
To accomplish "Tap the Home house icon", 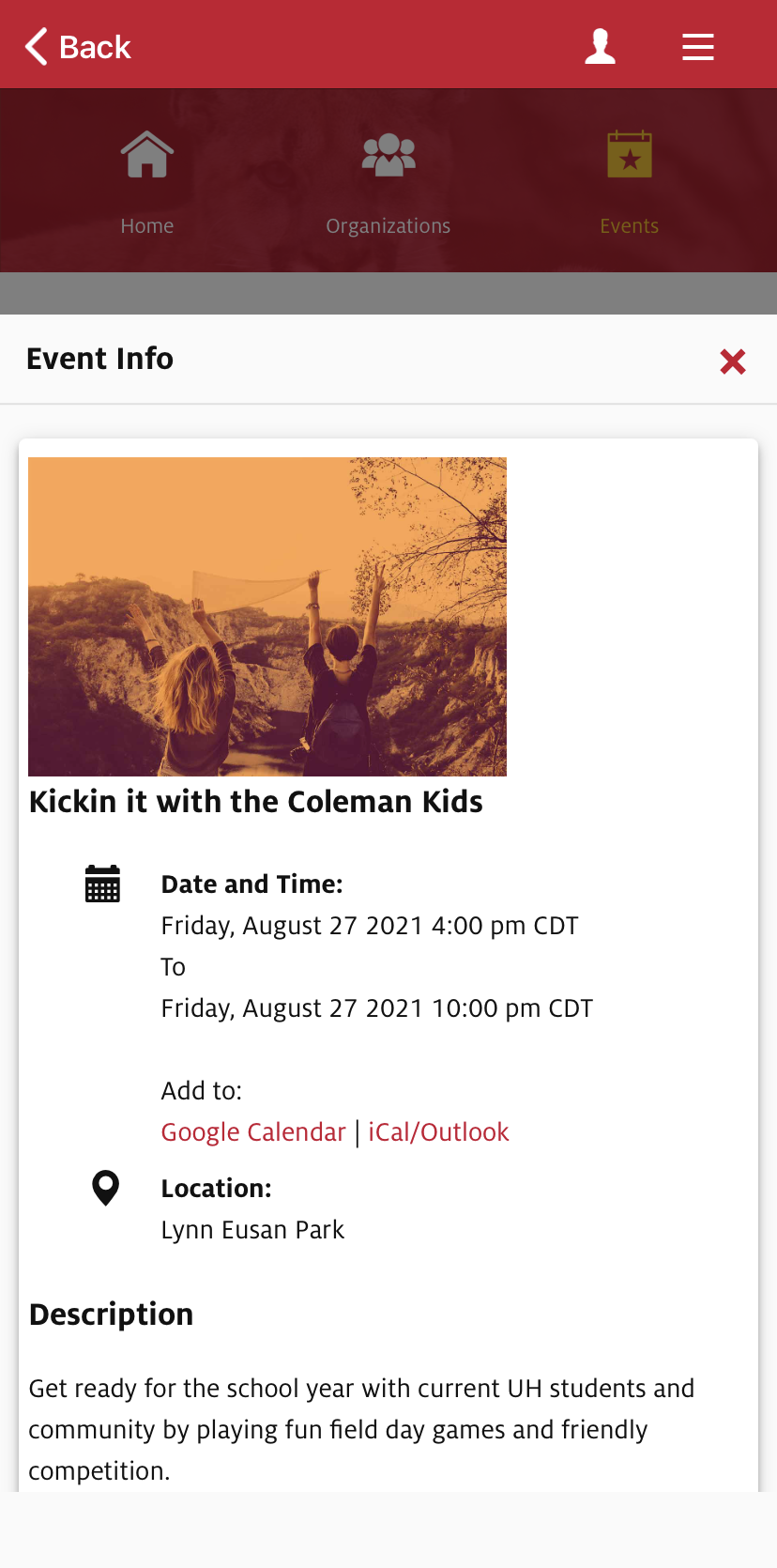I will 147,155.
